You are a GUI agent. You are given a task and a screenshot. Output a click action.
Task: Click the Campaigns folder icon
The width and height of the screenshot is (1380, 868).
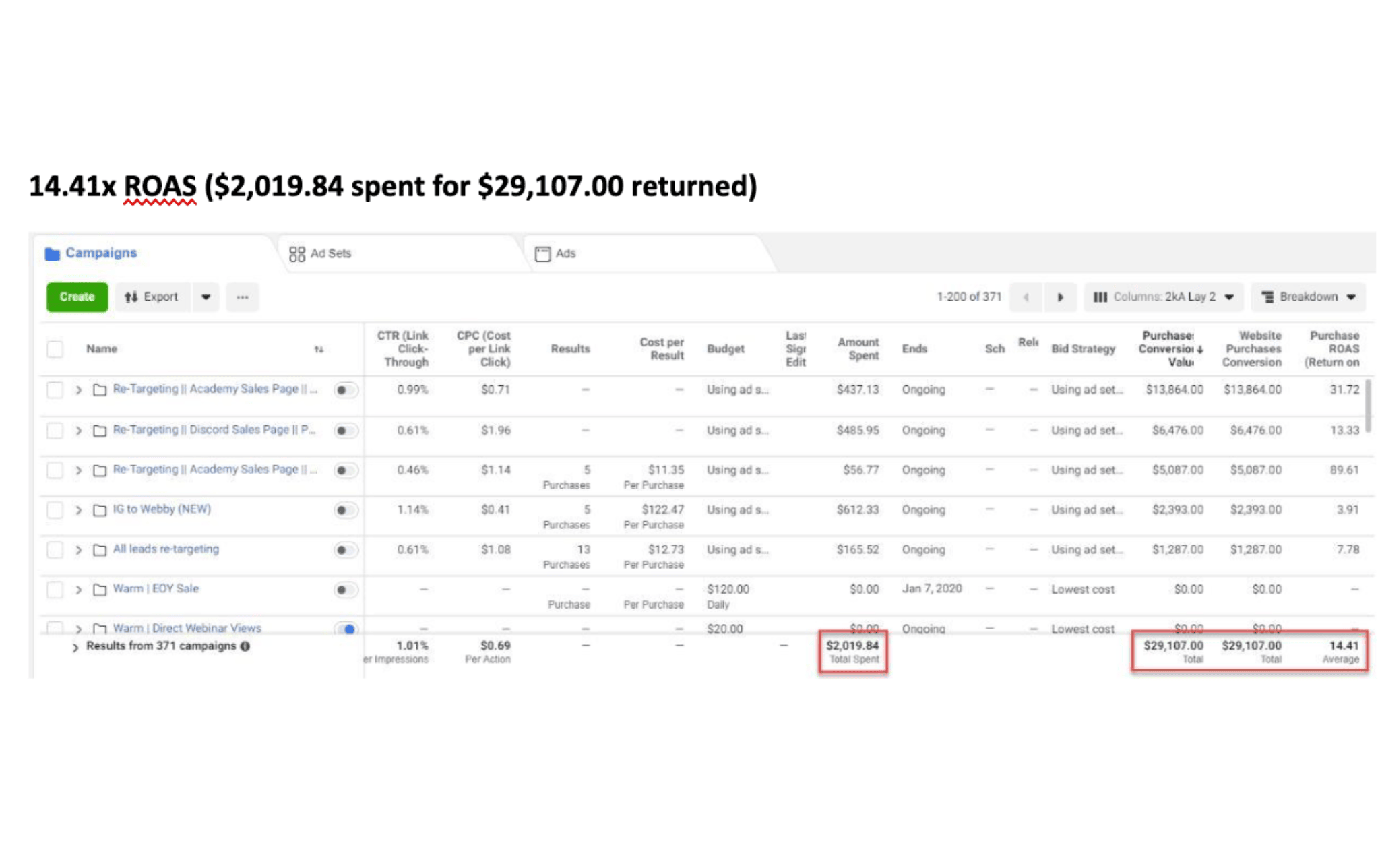(52, 254)
